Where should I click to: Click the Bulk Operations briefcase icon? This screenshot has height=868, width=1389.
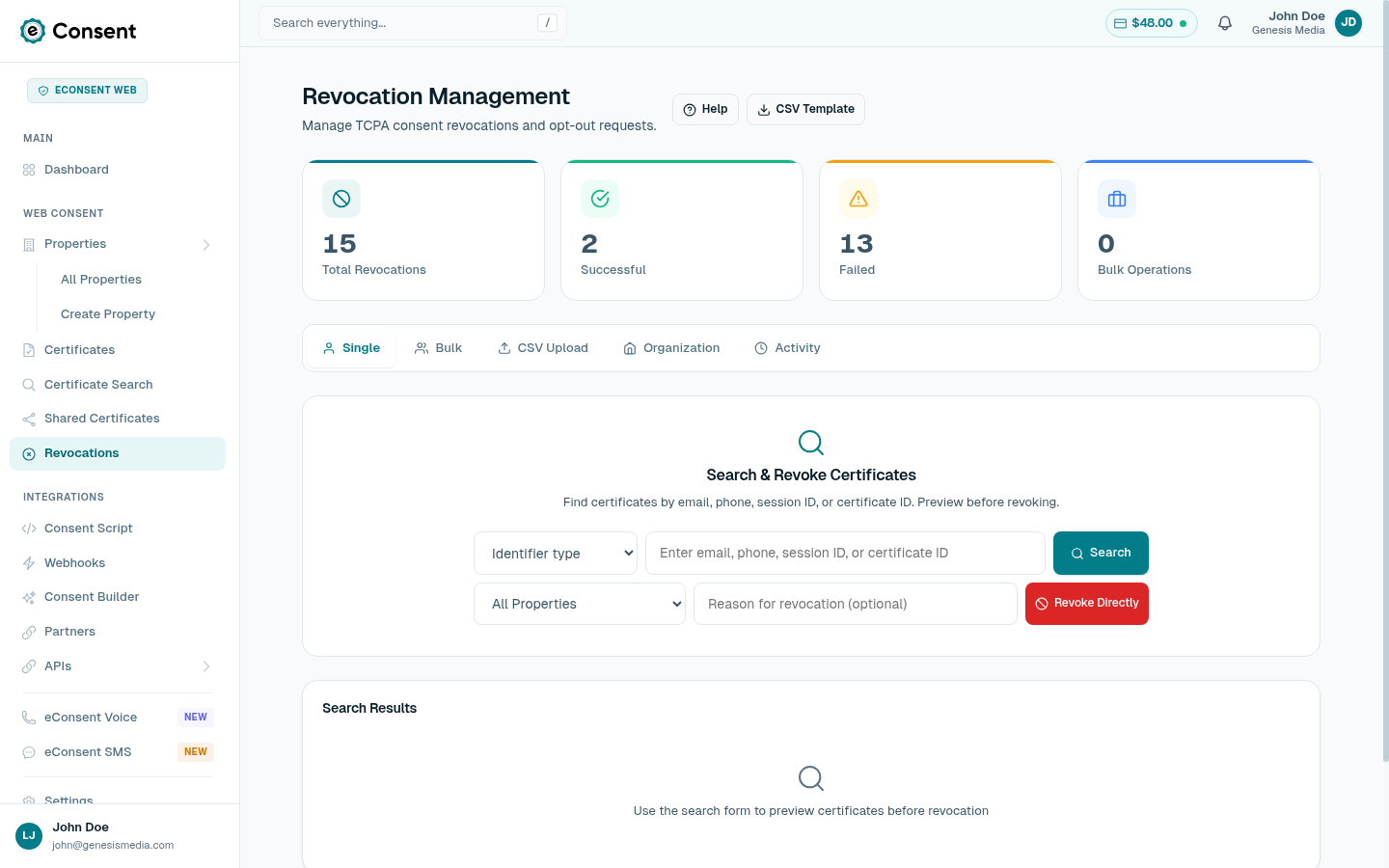click(1117, 199)
